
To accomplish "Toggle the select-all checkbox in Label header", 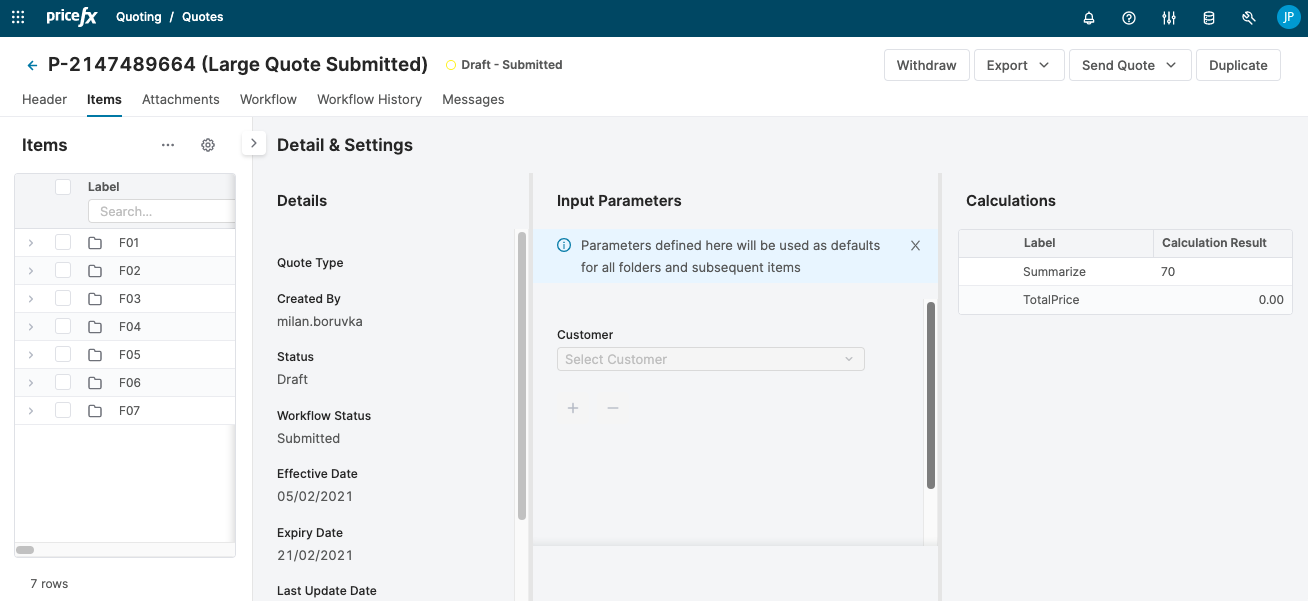I will tap(63, 187).
